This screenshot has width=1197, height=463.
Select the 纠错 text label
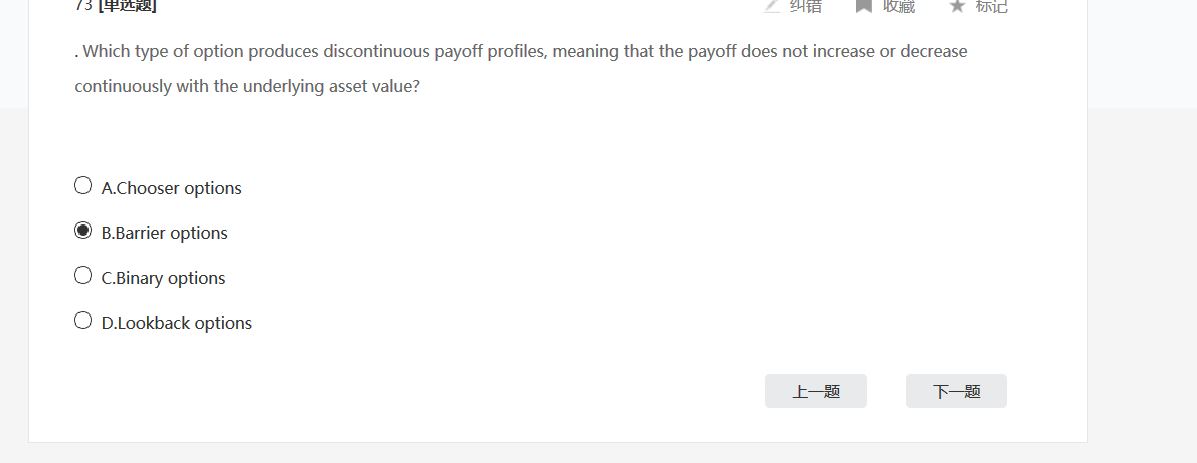(x=806, y=5)
